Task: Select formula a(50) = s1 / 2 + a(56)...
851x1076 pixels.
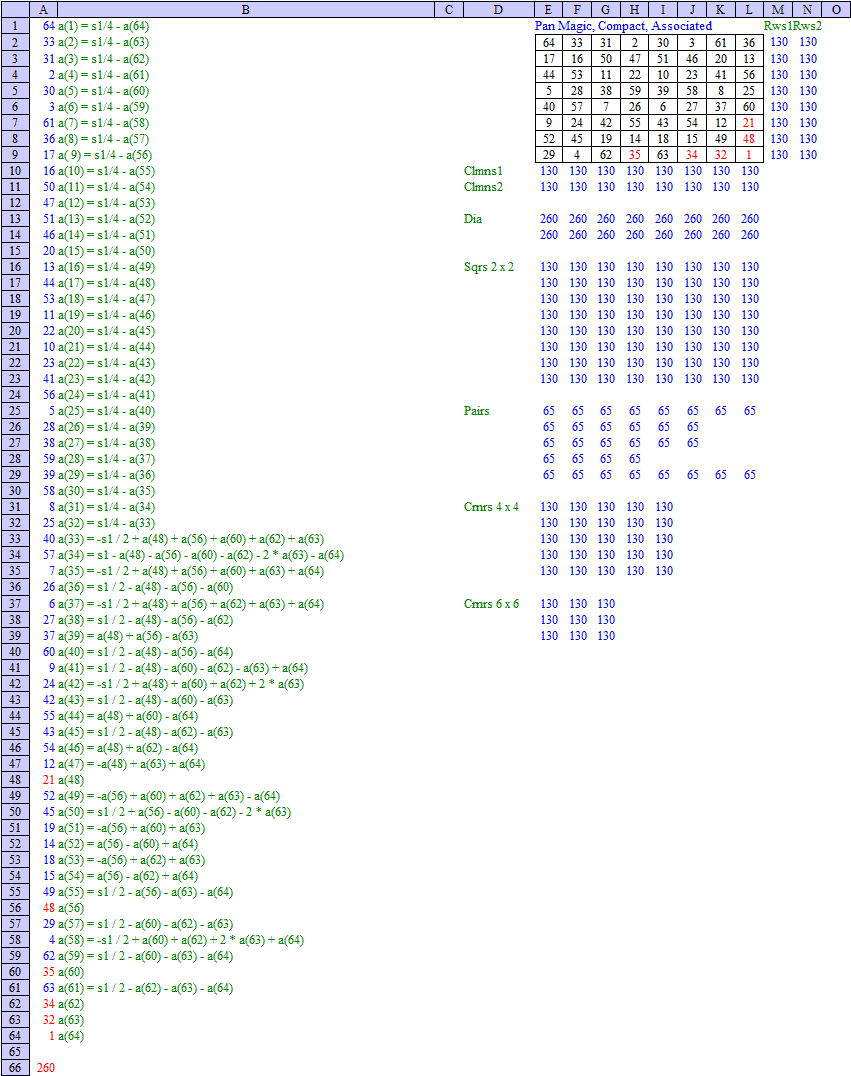Action: click(x=174, y=812)
